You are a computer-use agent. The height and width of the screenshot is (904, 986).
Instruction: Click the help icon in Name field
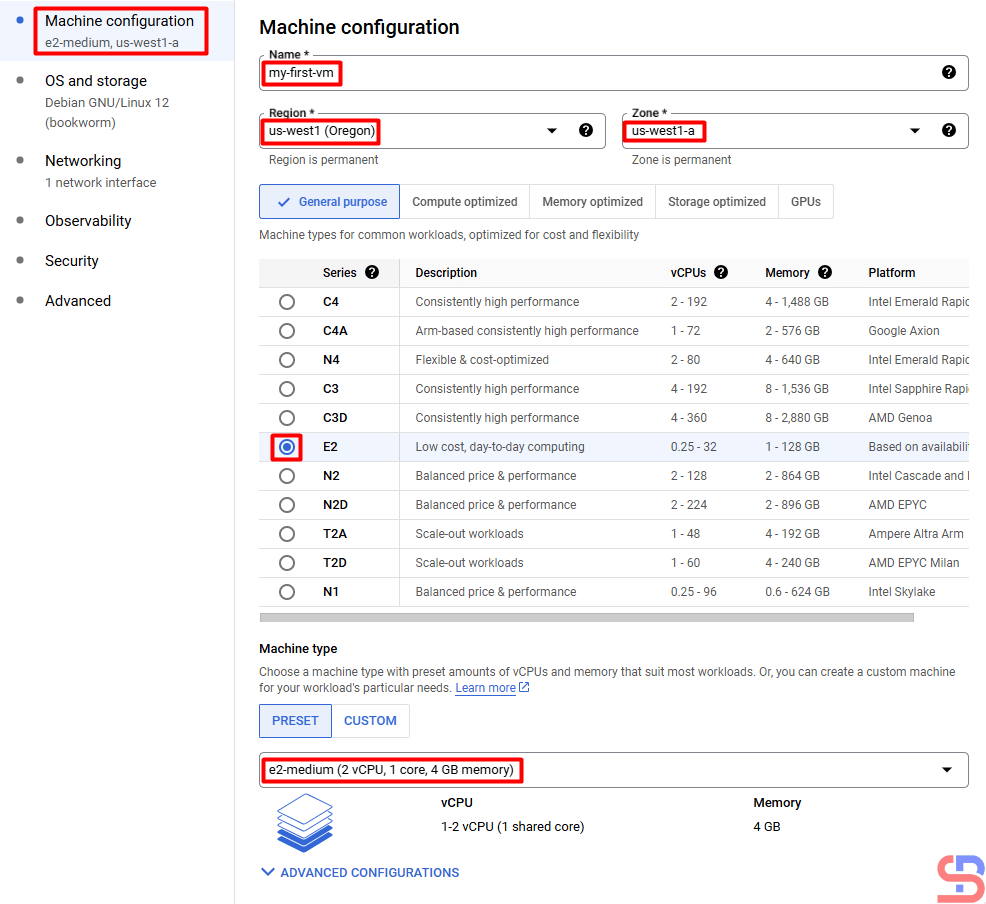(x=948, y=72)
